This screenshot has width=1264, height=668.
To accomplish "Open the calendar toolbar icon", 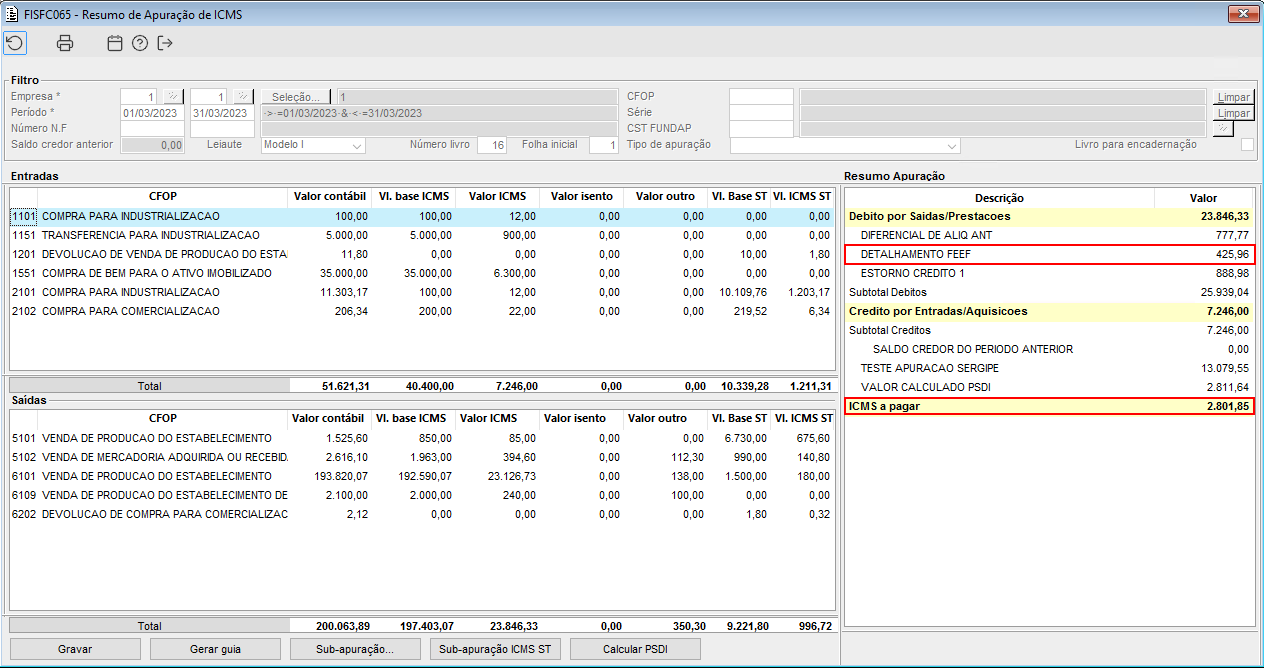I will pos(115,43).
